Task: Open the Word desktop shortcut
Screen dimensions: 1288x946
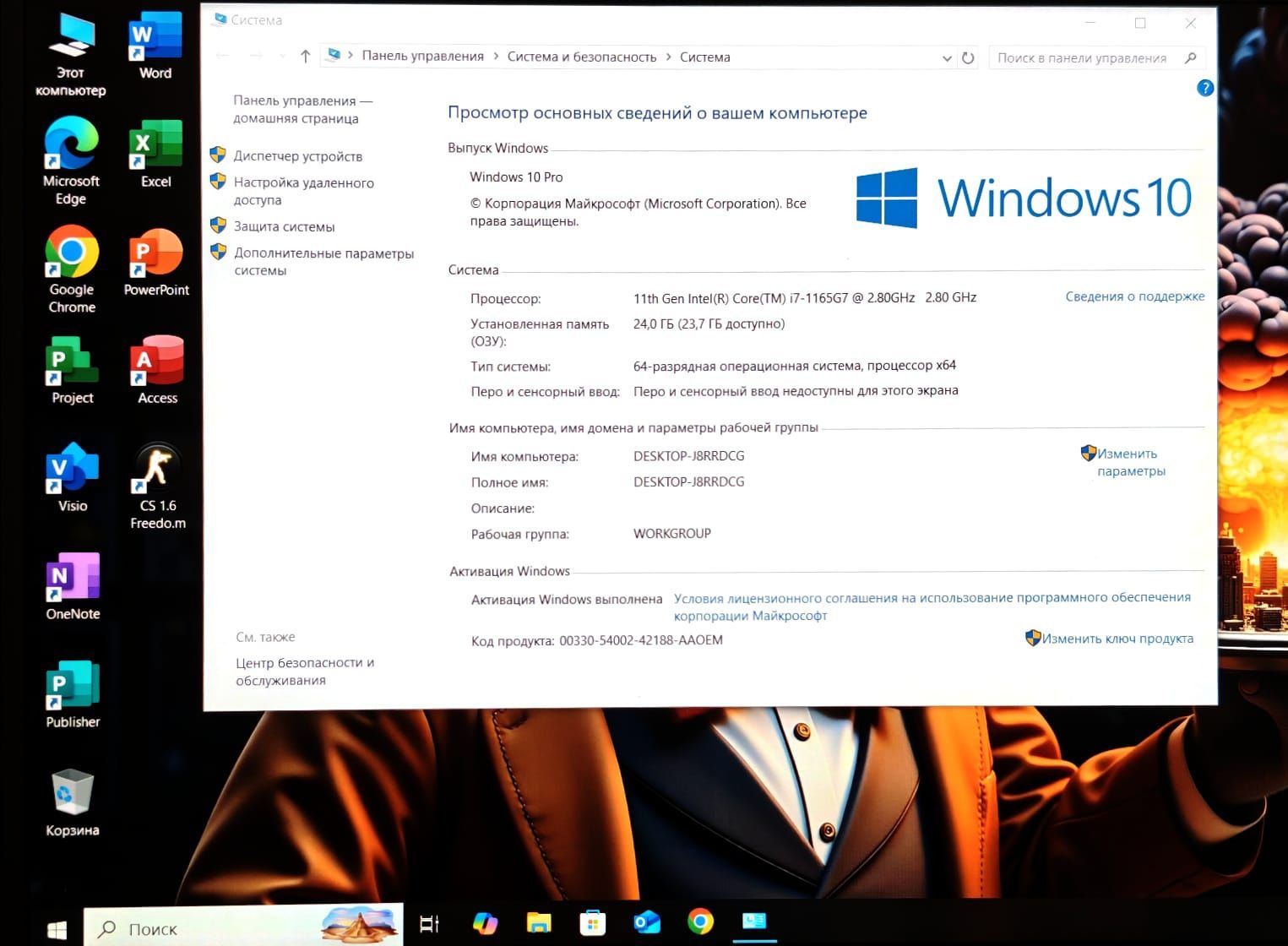Action: tap(155, 46)
